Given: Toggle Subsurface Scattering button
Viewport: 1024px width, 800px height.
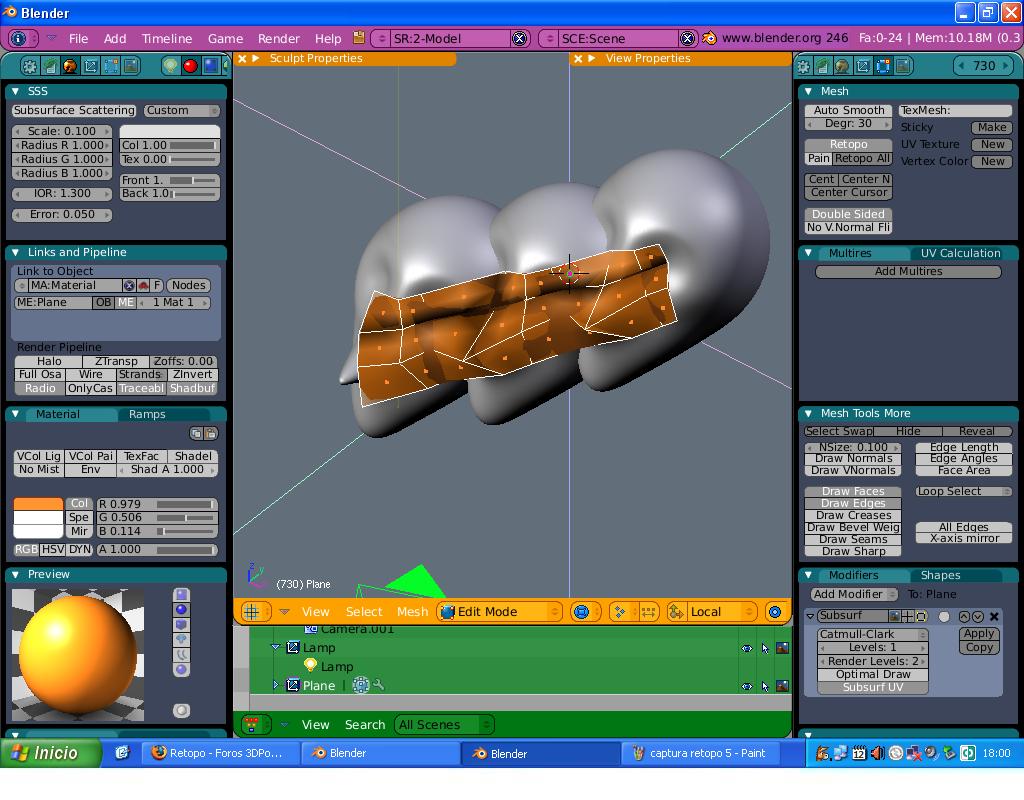Looking at the screenshot, I should [x=74, y=110].
